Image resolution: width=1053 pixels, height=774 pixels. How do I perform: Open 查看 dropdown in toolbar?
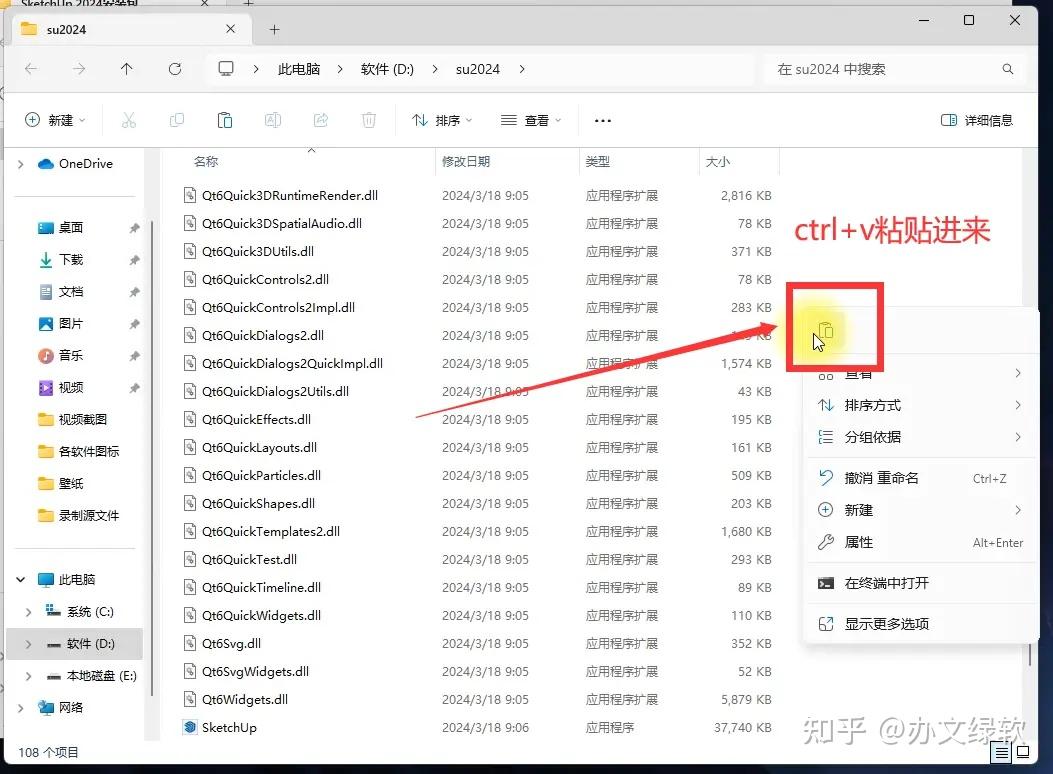(531, 120)
